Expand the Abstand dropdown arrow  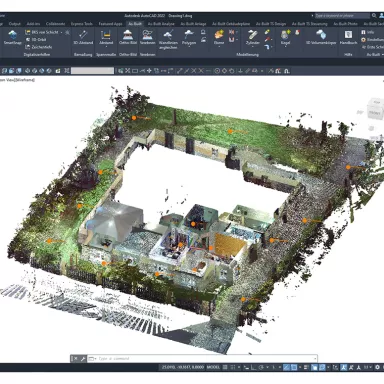(x=106, y=47)
